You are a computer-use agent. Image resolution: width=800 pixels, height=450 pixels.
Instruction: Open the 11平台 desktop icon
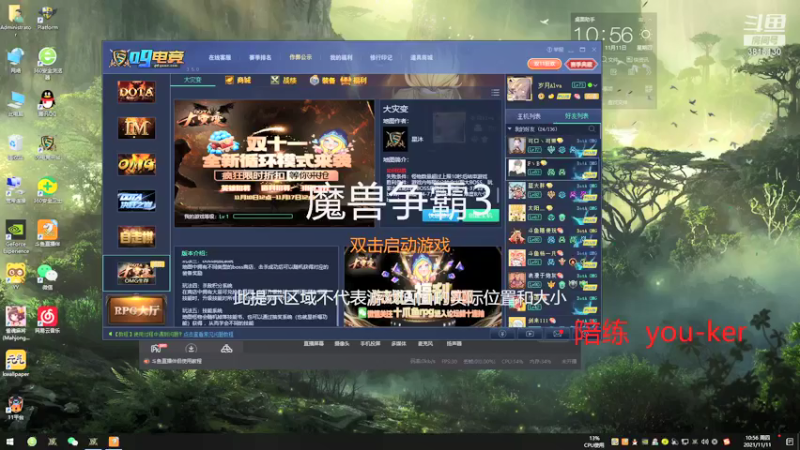click(x=15, y=408)
